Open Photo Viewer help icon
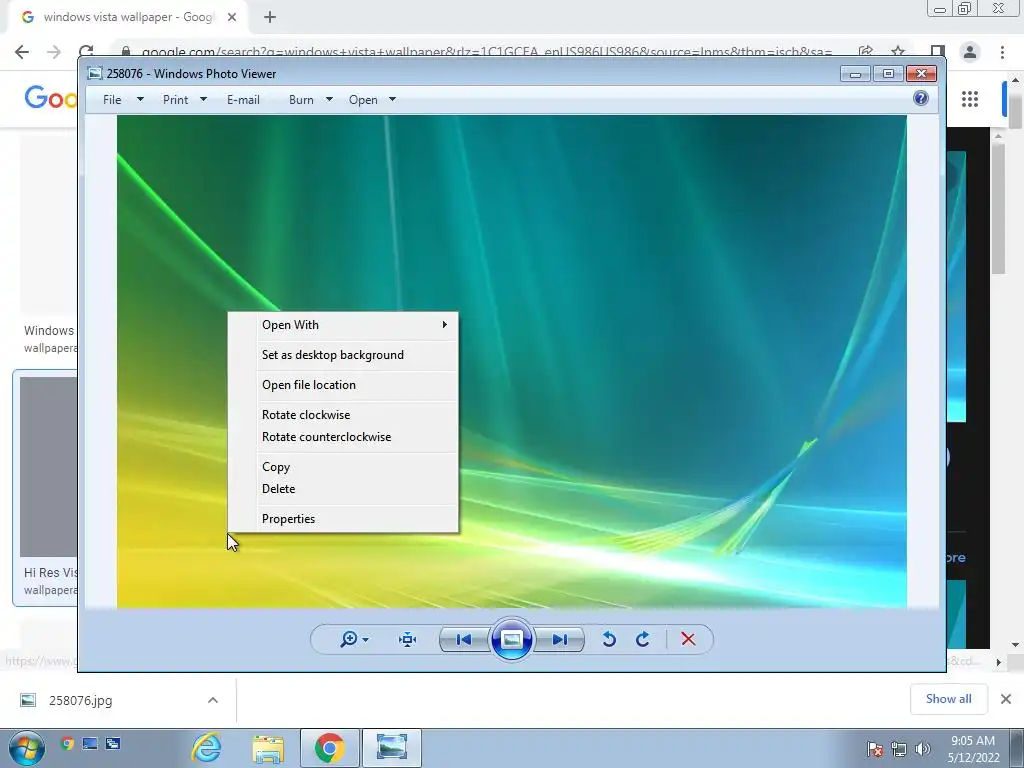The height and width of the screenshot is (768, 1024). tap(921, 99)
